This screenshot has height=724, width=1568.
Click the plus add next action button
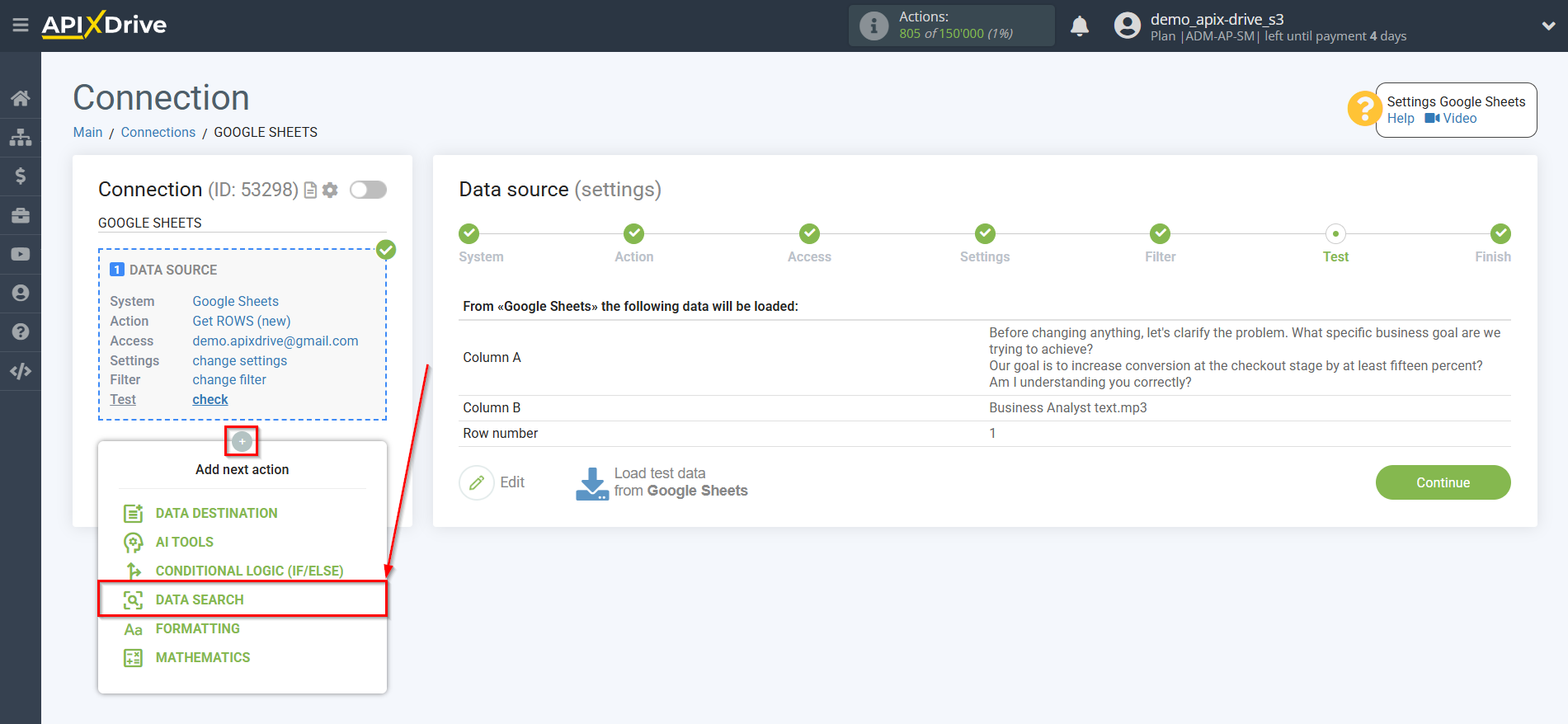[242, 441]
